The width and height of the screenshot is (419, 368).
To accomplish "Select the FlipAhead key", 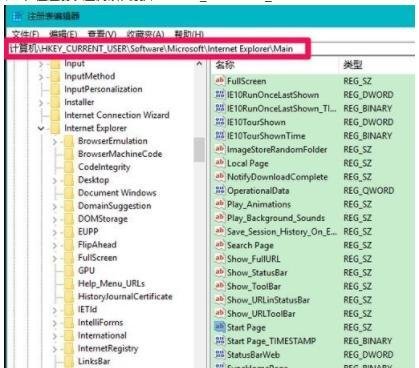I will pyautogui.click(x=97, y=245).
